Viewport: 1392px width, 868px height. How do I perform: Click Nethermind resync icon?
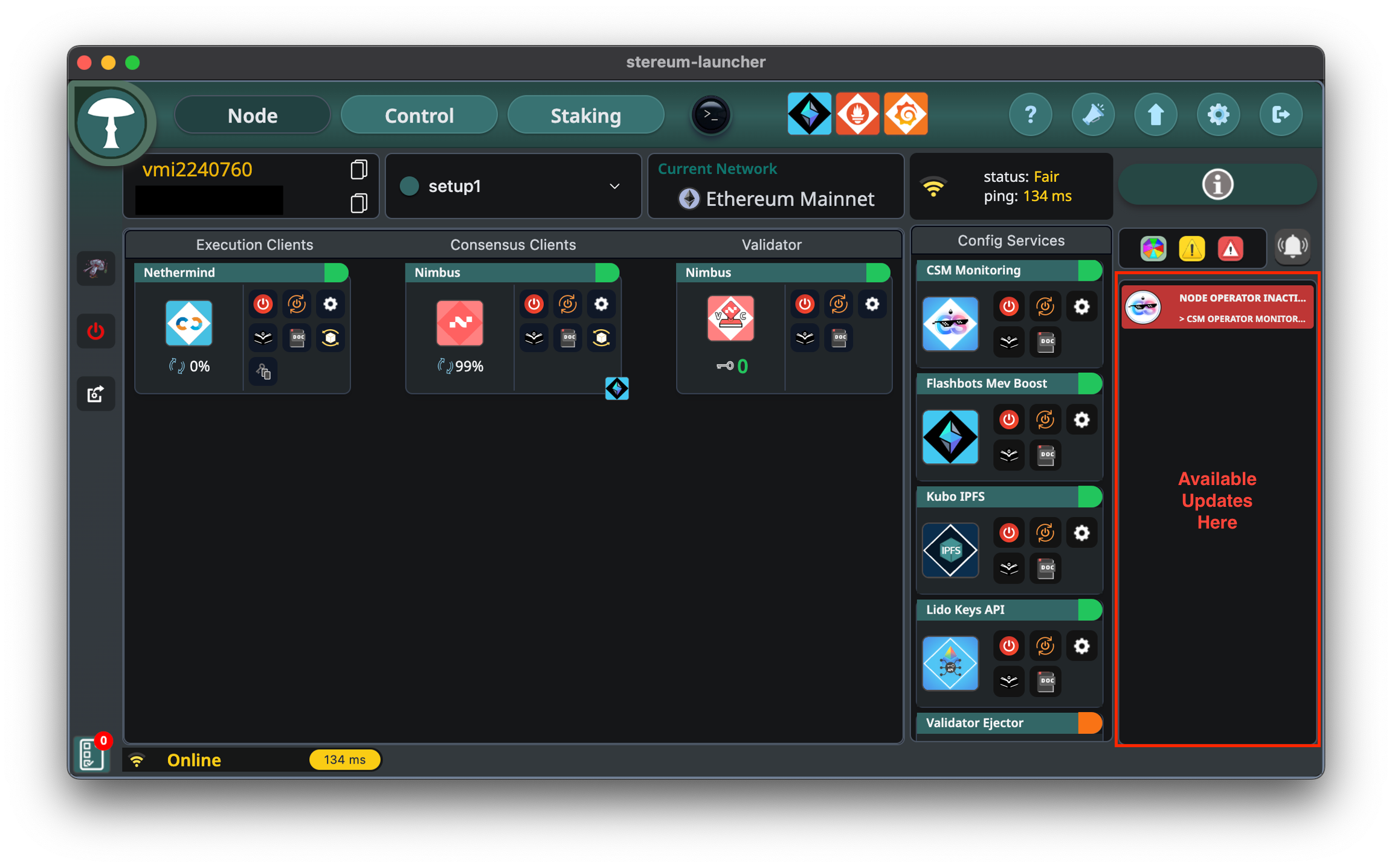[330, 338]
